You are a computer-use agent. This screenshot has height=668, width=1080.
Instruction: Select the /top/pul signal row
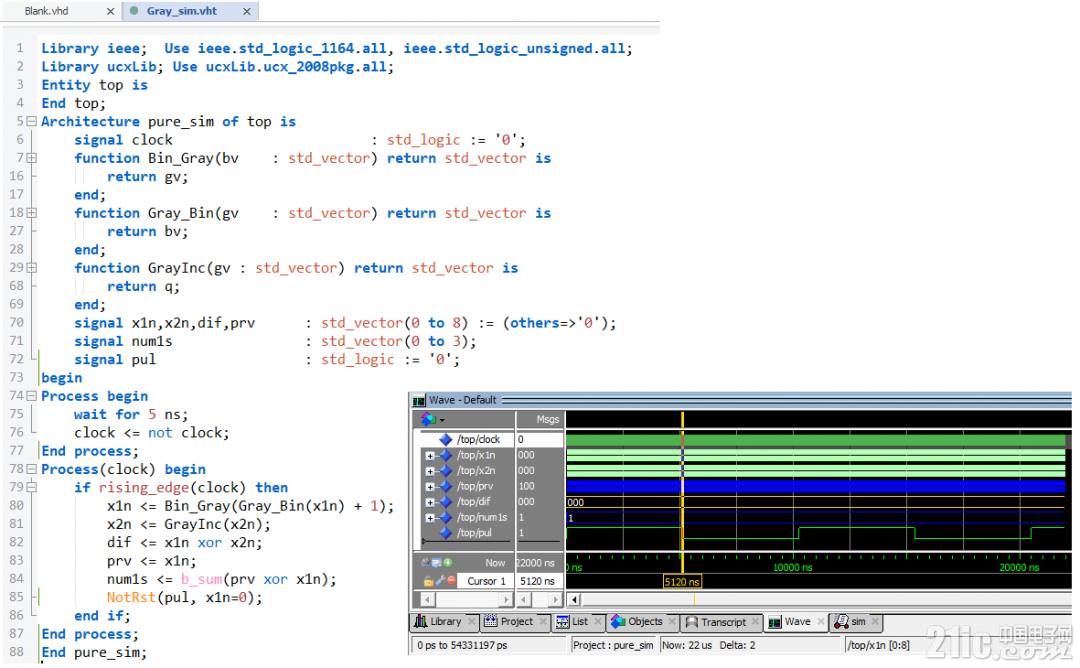click(x=474, y=533)
